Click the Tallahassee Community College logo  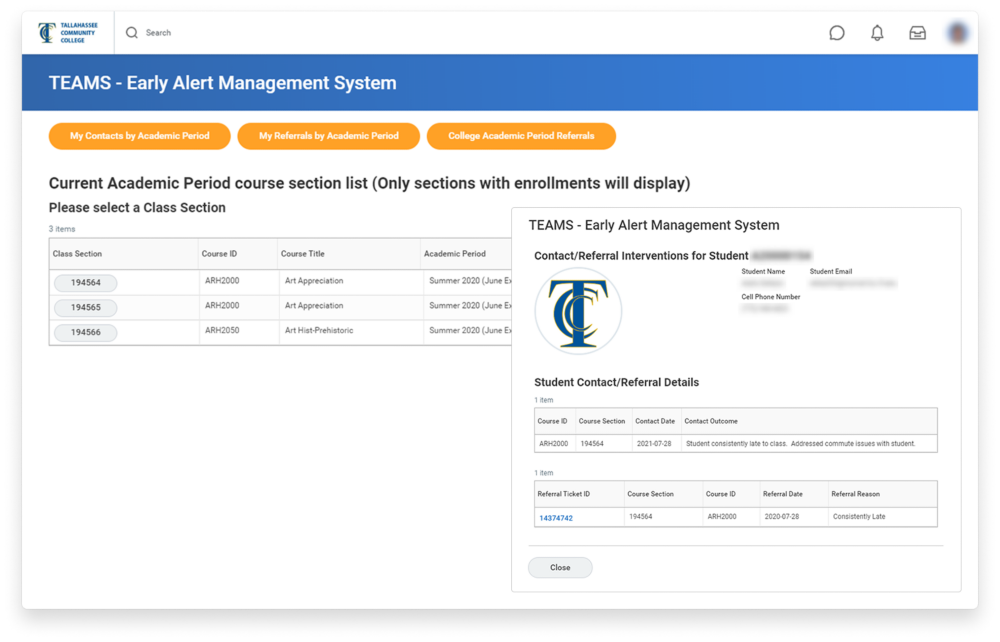(66, 31)
